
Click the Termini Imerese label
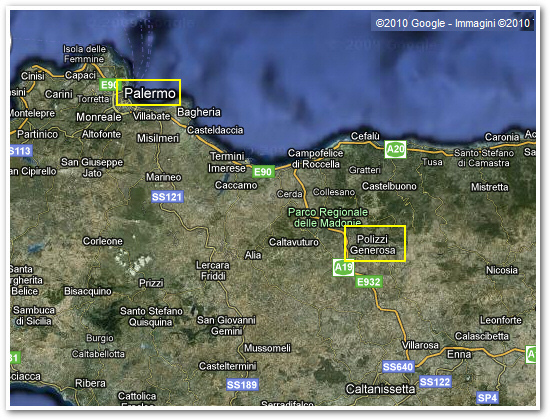tap(227, 162)
